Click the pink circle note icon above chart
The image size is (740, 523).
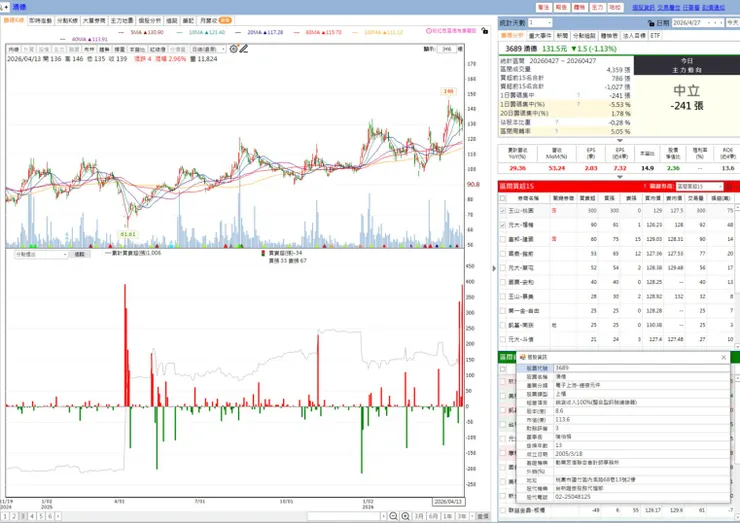click(x=429, y=31)
